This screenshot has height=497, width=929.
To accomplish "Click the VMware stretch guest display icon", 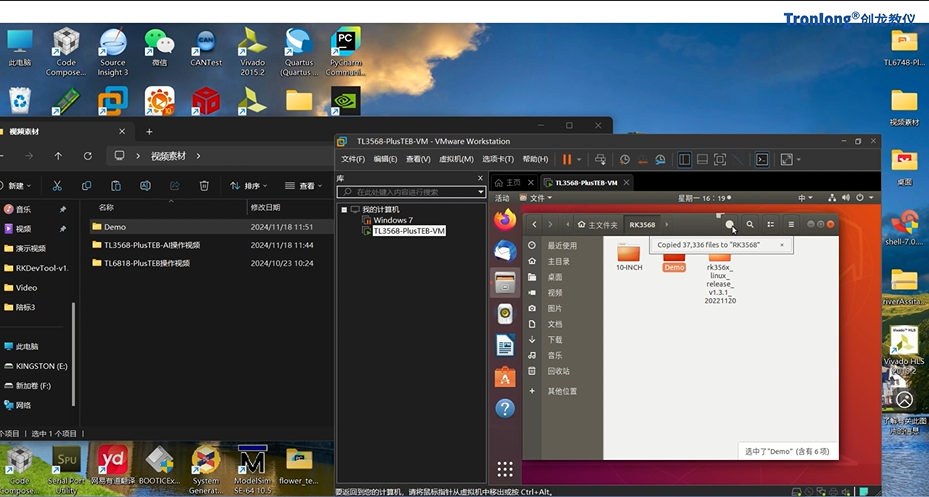I will (x=786, y=159).
